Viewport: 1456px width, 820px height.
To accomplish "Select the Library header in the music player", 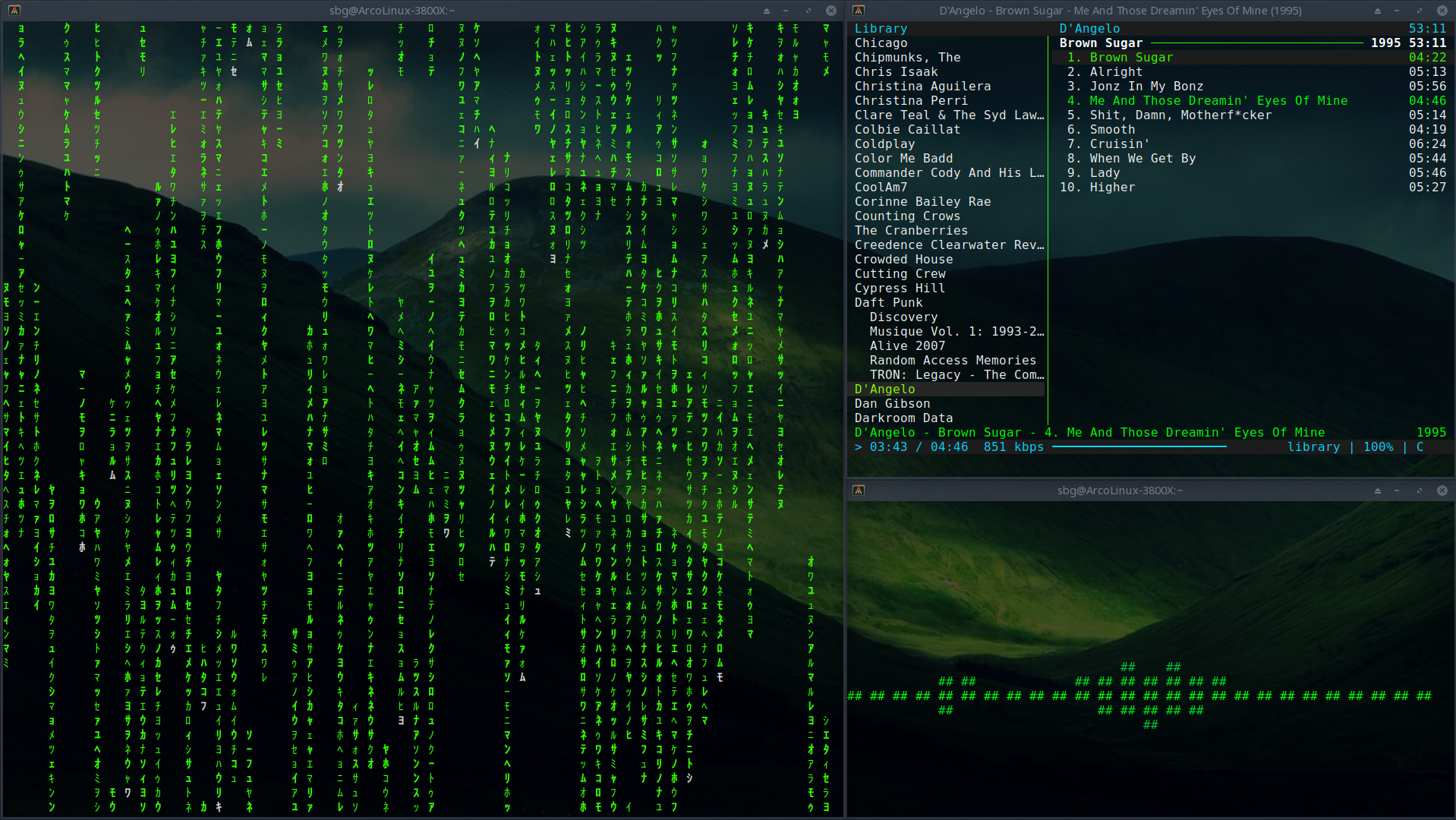I will pyautogui.click(x=881, y=29).
